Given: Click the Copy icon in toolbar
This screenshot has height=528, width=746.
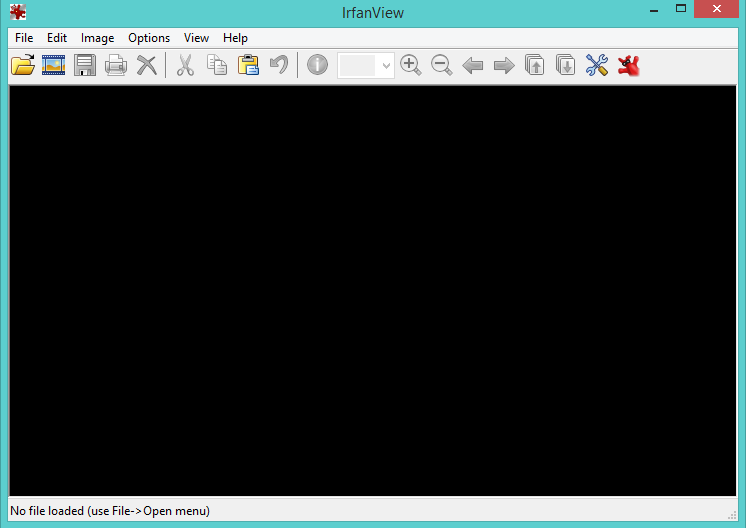Looking at the screenshot, I should point(216,66).
